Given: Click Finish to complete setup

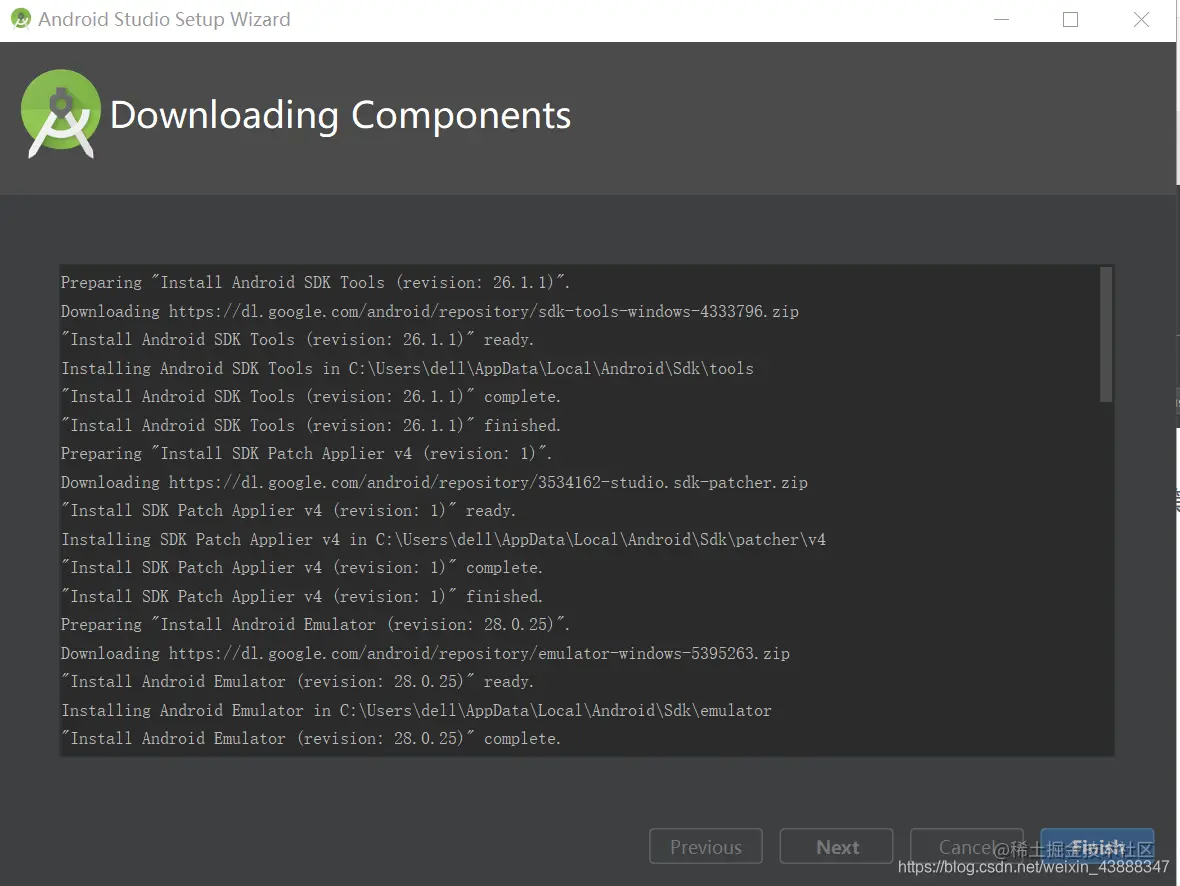Looking at the screenshot, I should pyautogui.click(x=1097, y=847).
